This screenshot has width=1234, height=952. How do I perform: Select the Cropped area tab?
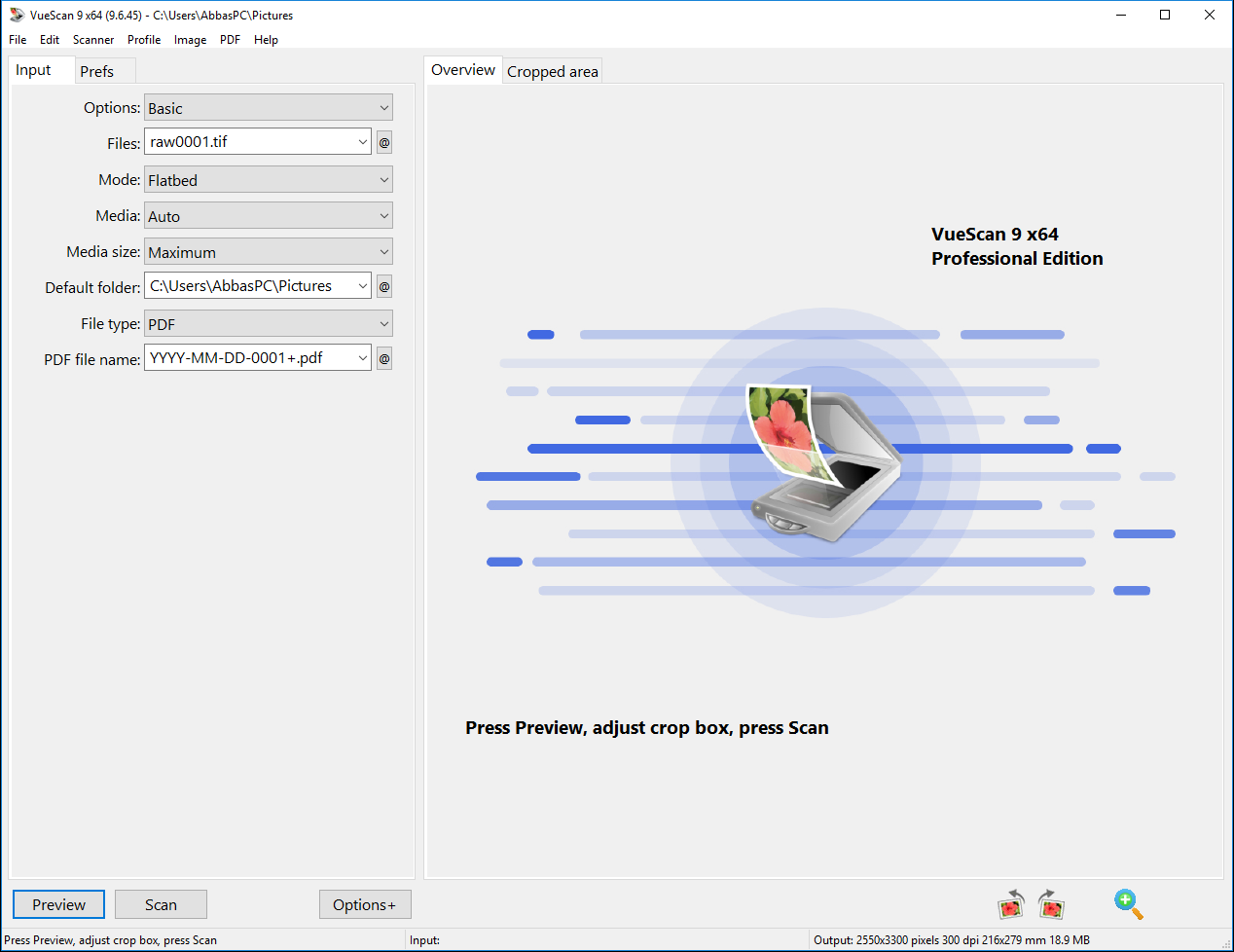pos(552,71)
